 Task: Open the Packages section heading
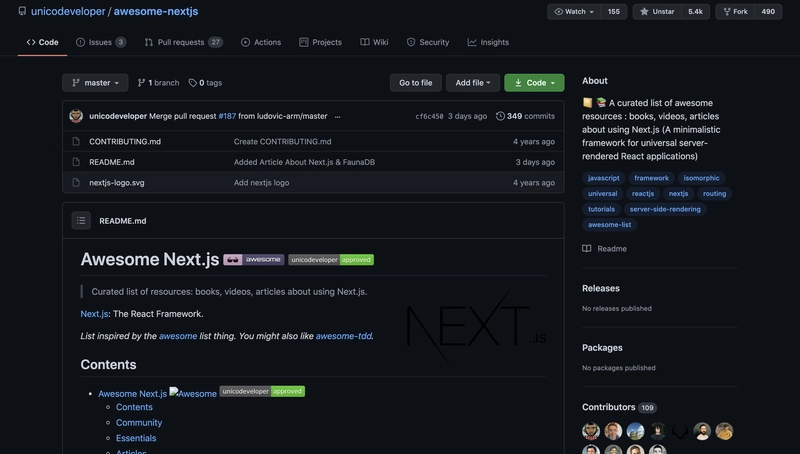coord(602,348)
